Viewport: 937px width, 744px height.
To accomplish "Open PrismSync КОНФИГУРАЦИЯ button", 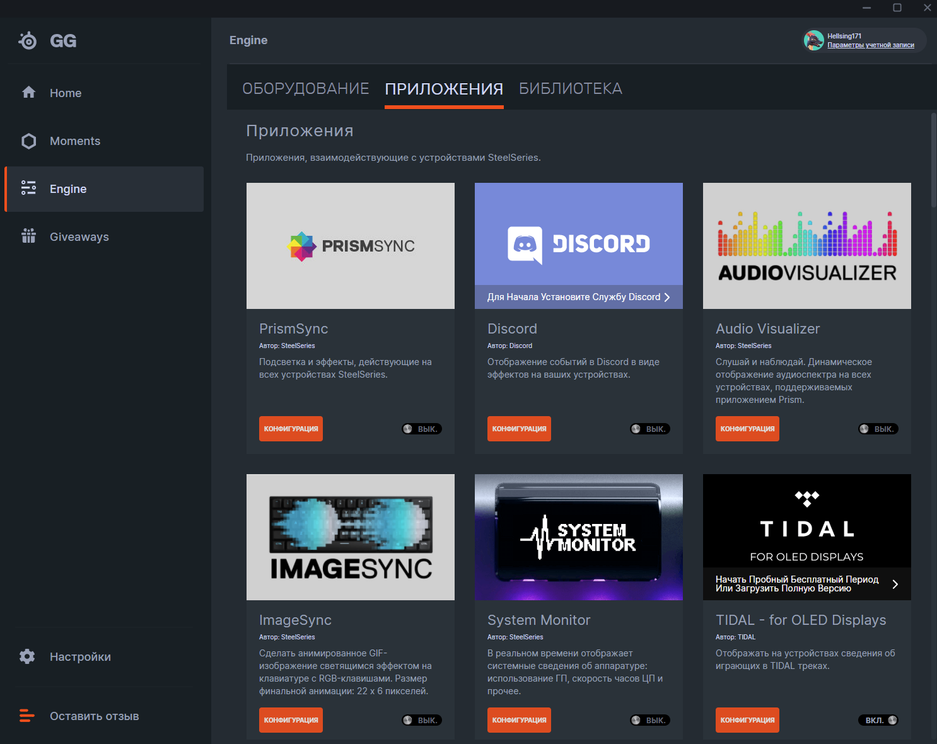I will [291, 428].
